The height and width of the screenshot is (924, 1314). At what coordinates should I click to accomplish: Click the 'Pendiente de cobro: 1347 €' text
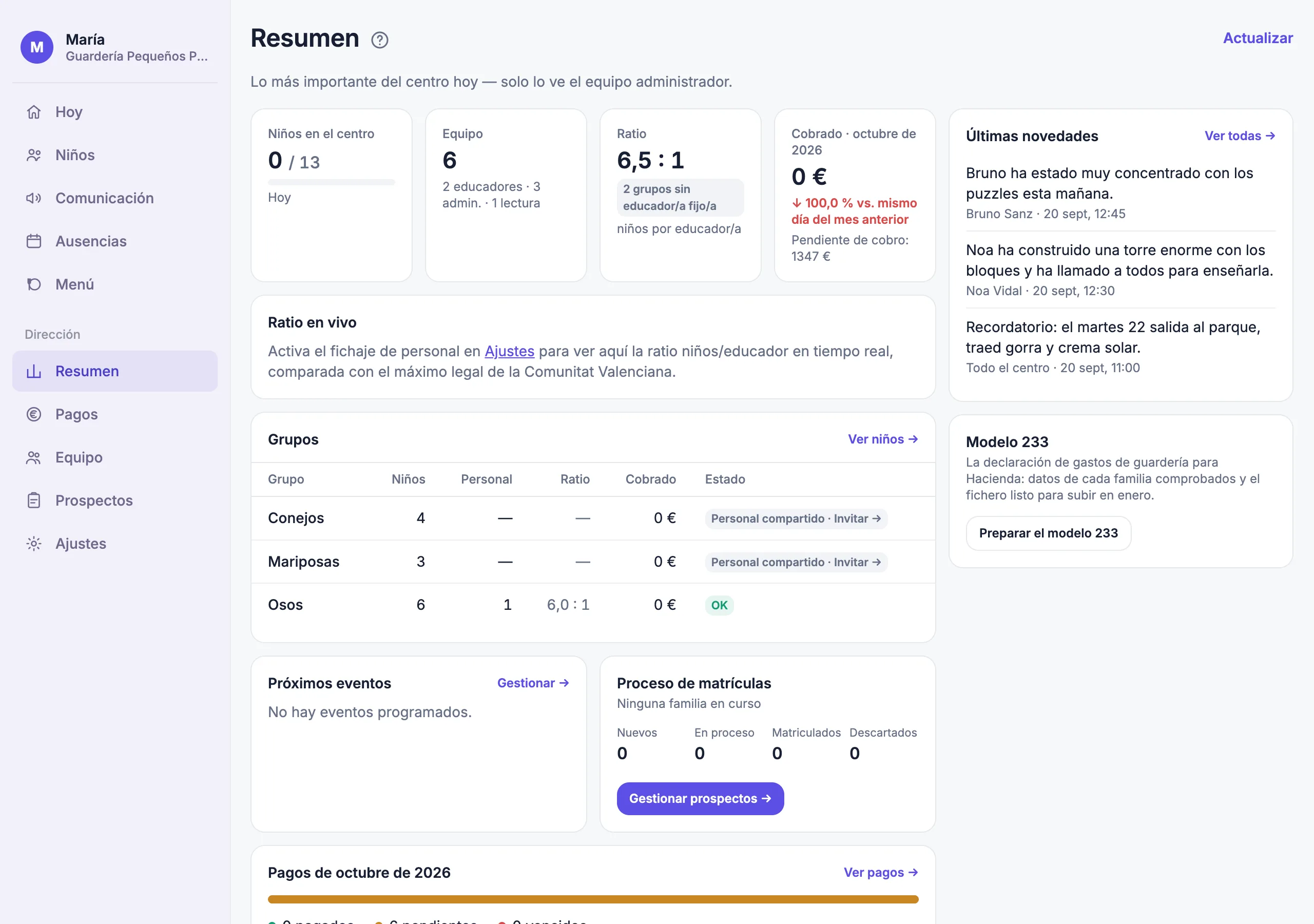[x=850, y=248]
